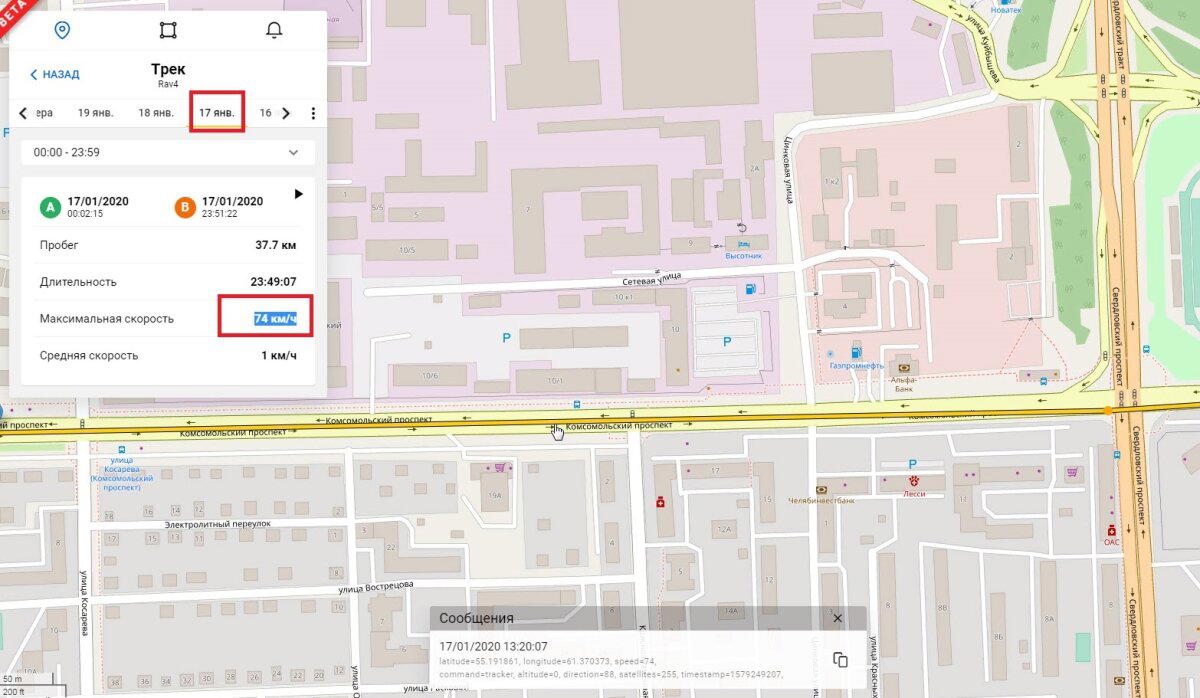This screenshot has width=1200, height=698.
Task: Click the shopping cart icon near building 19A
Action: pyautogui.click(x=498, y=467)
